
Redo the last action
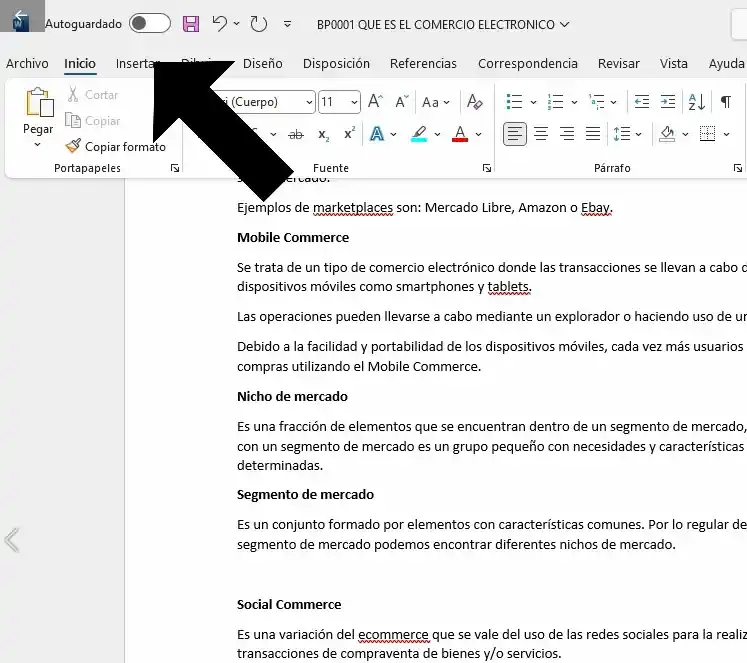259,24
